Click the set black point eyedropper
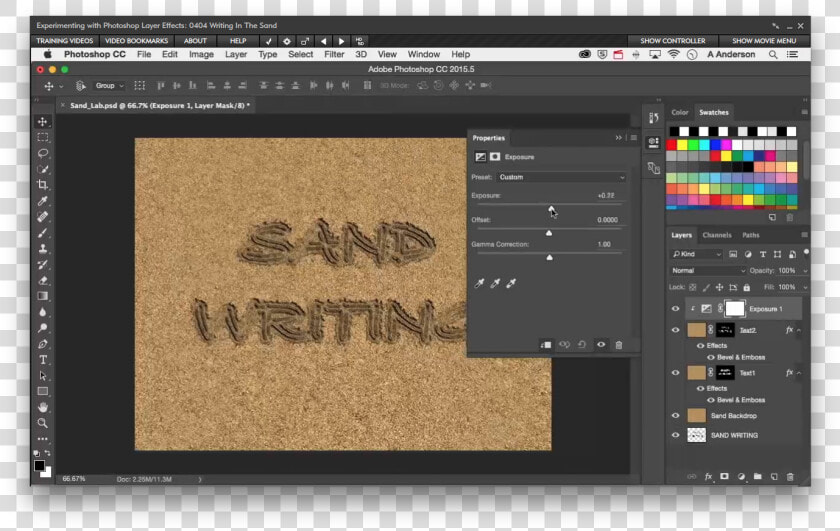The height and width of the screenshot is (531, 840). pyautogui.click(x=479, y=283)
